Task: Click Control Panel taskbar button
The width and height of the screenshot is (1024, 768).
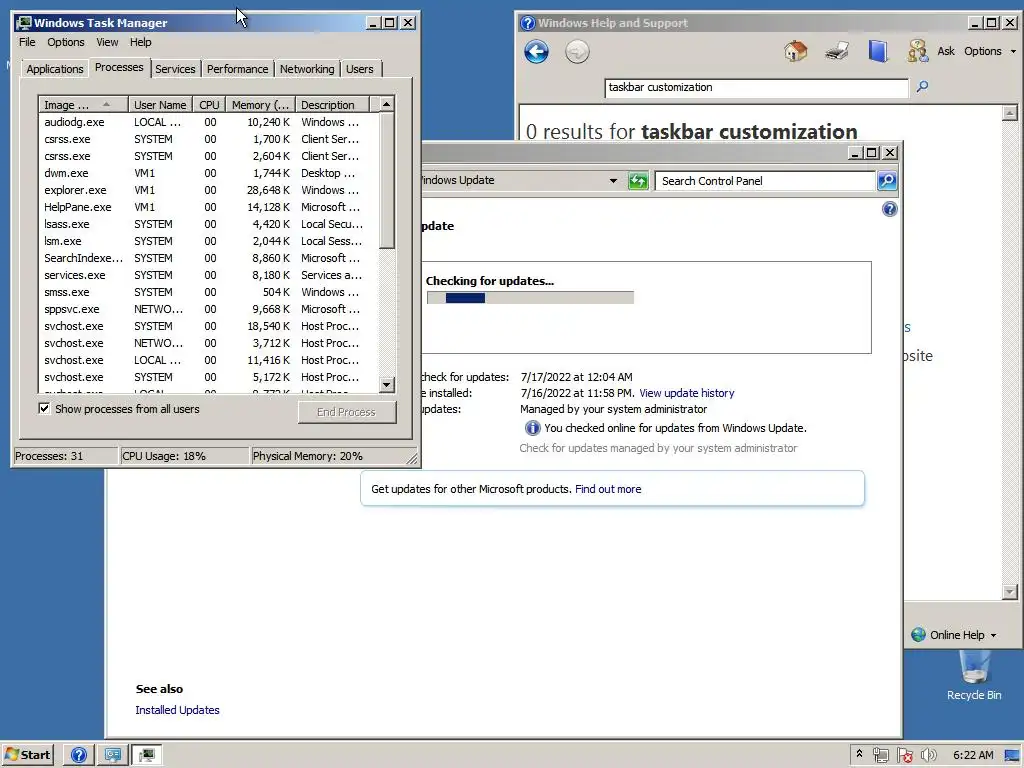Action: tap(113, 755)
